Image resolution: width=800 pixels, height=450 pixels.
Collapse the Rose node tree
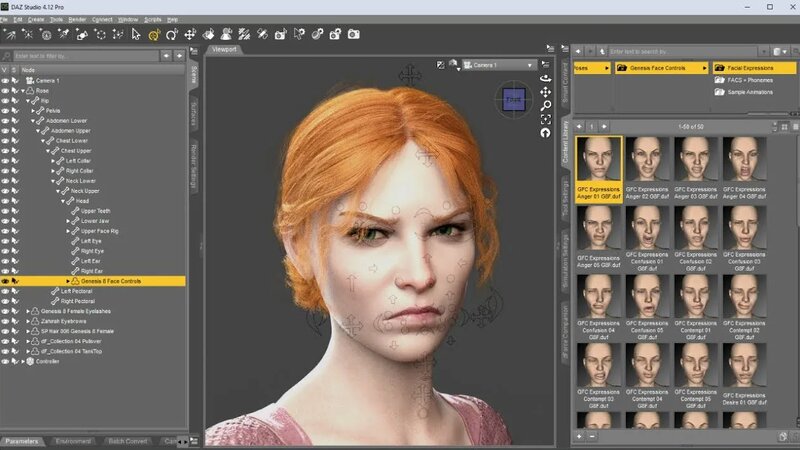click(x=23, y=91)
